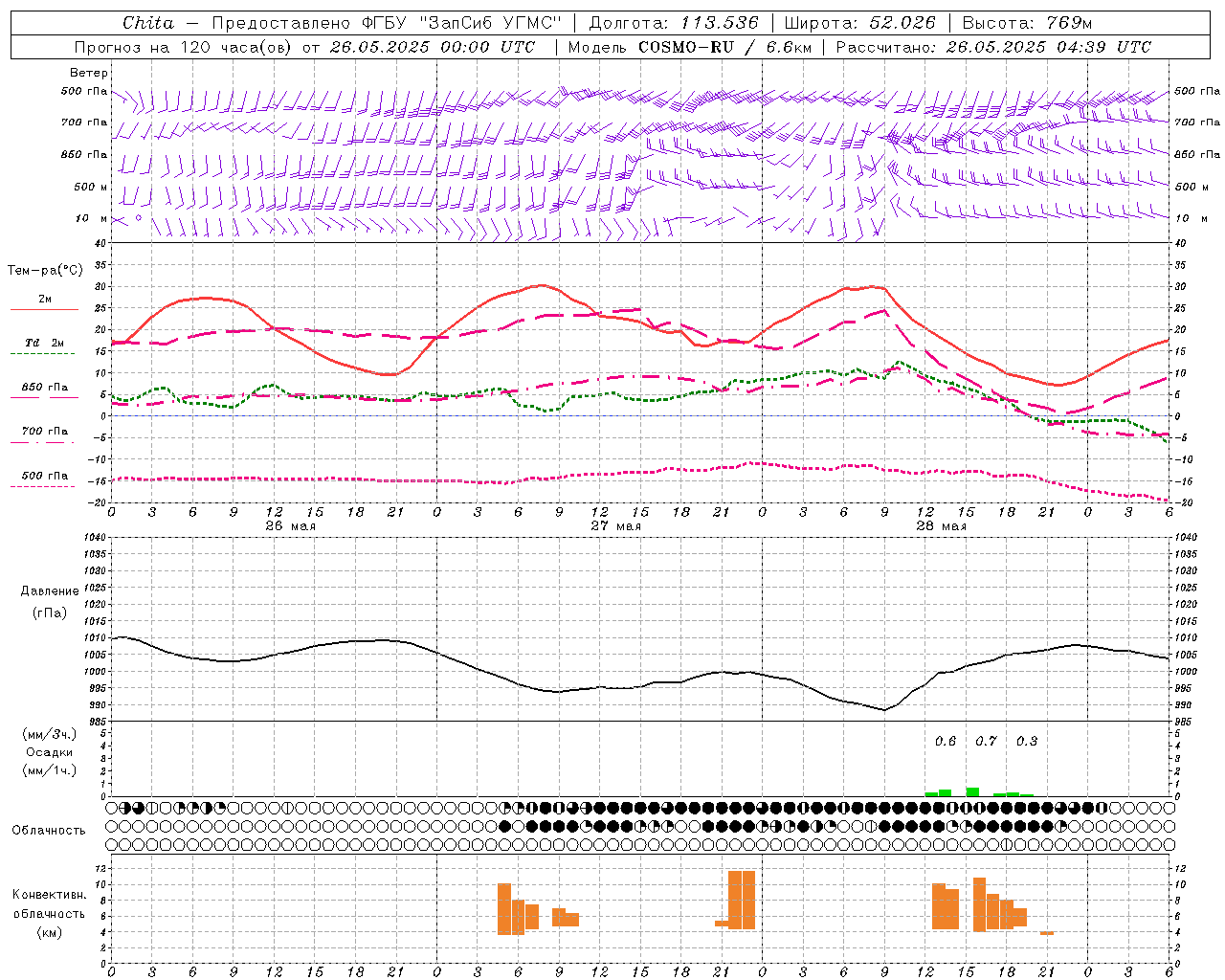Image resolution: width=1225 pixels, height=980 pixels.
Task: Click the "Конвективн." convective cloud label
Action: pyautogui.click(x=50, y=895)
